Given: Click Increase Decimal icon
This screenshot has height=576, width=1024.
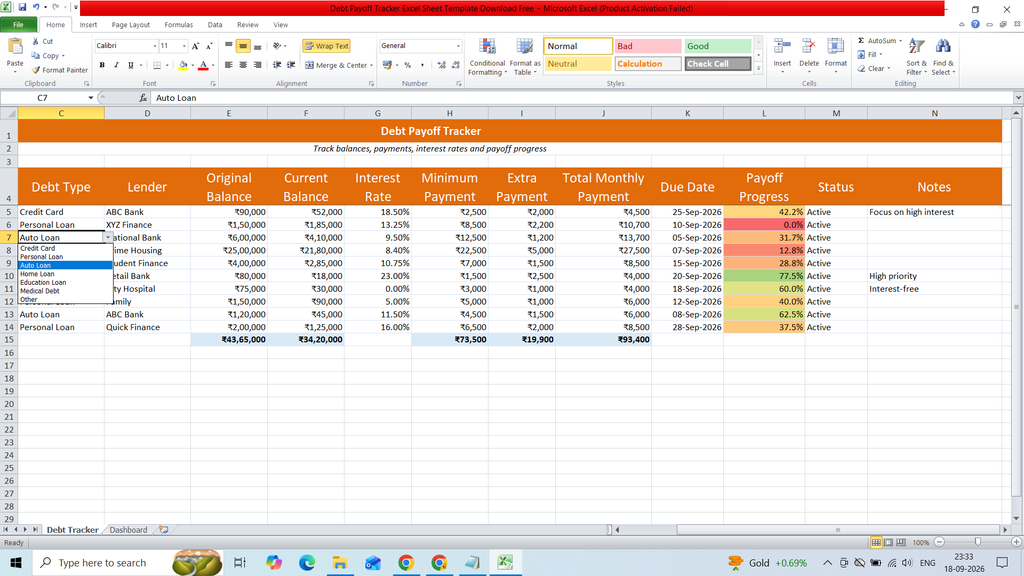Looking at the screenshot, I should 441,65.
